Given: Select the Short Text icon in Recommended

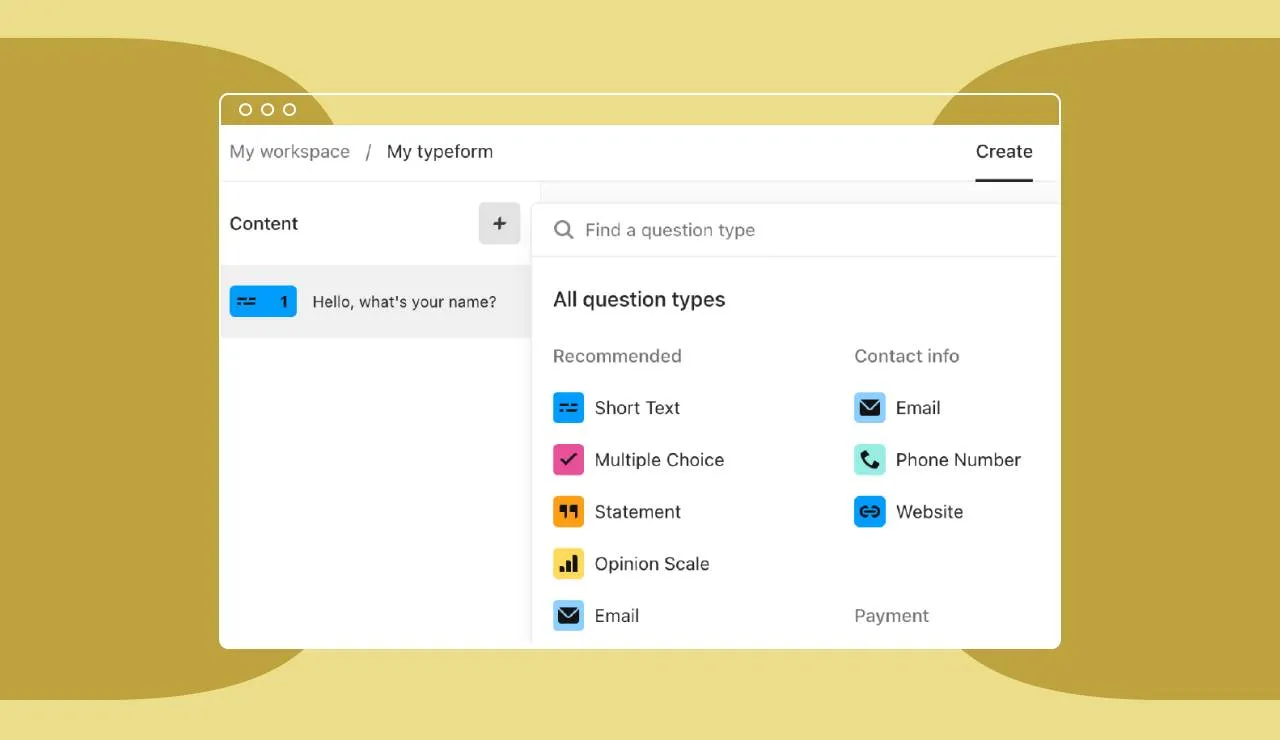Looking at the screenshot, I should point(568,408).
